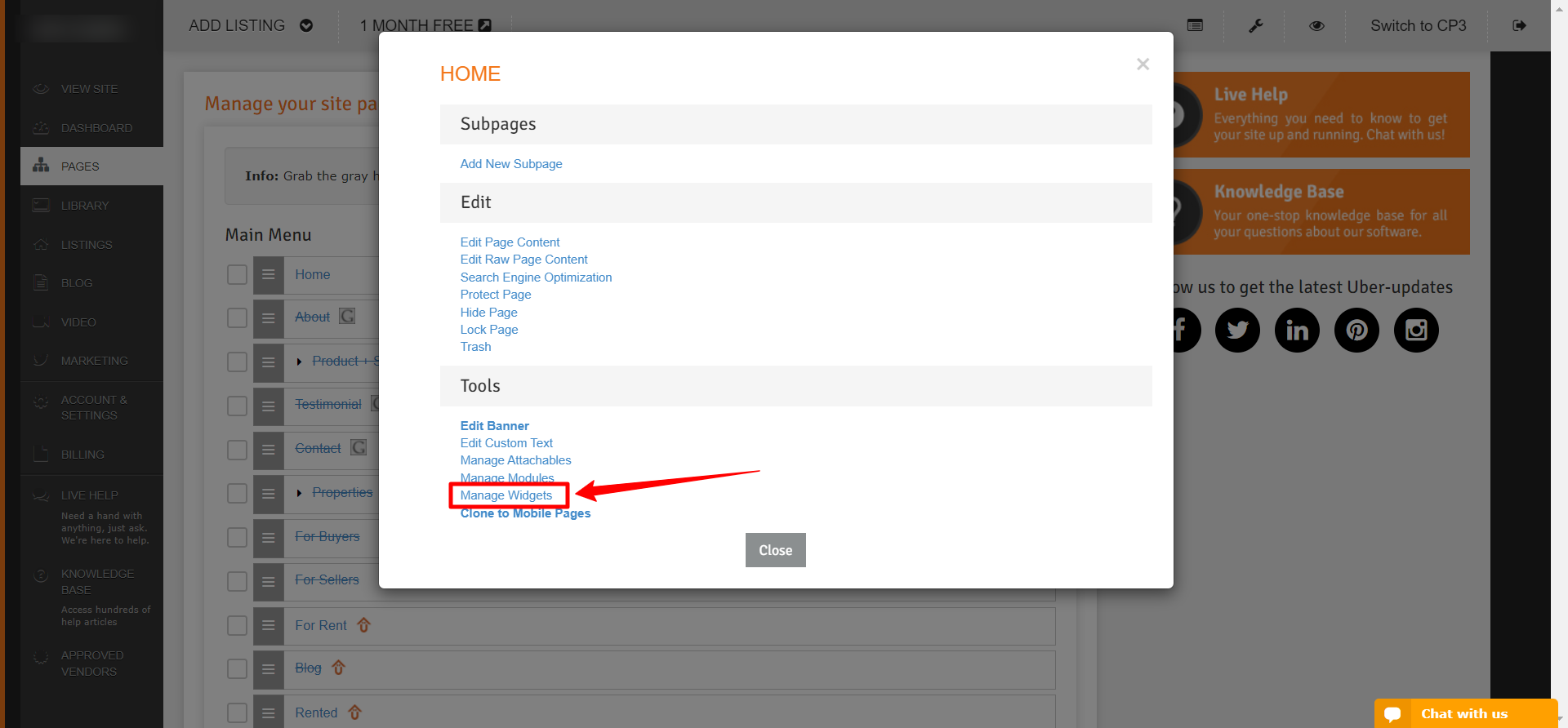This screenshot has width=1568, height=728.
Task: Open the Pinterest social icon
Action: pos(1356,330)
